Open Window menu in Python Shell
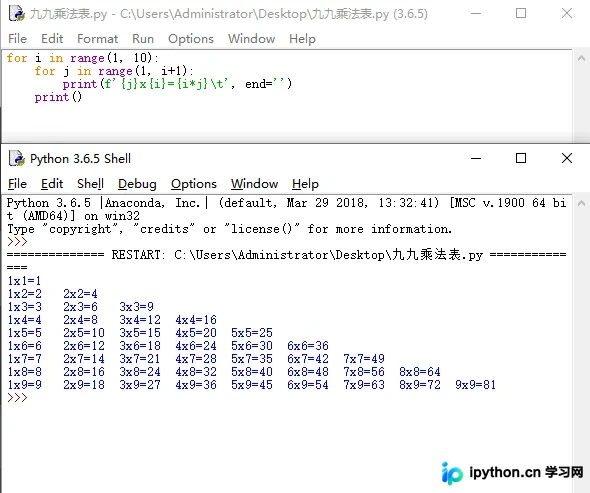This screenshot has height=493, width=590. pyautogui.click(x=254, y=184)
